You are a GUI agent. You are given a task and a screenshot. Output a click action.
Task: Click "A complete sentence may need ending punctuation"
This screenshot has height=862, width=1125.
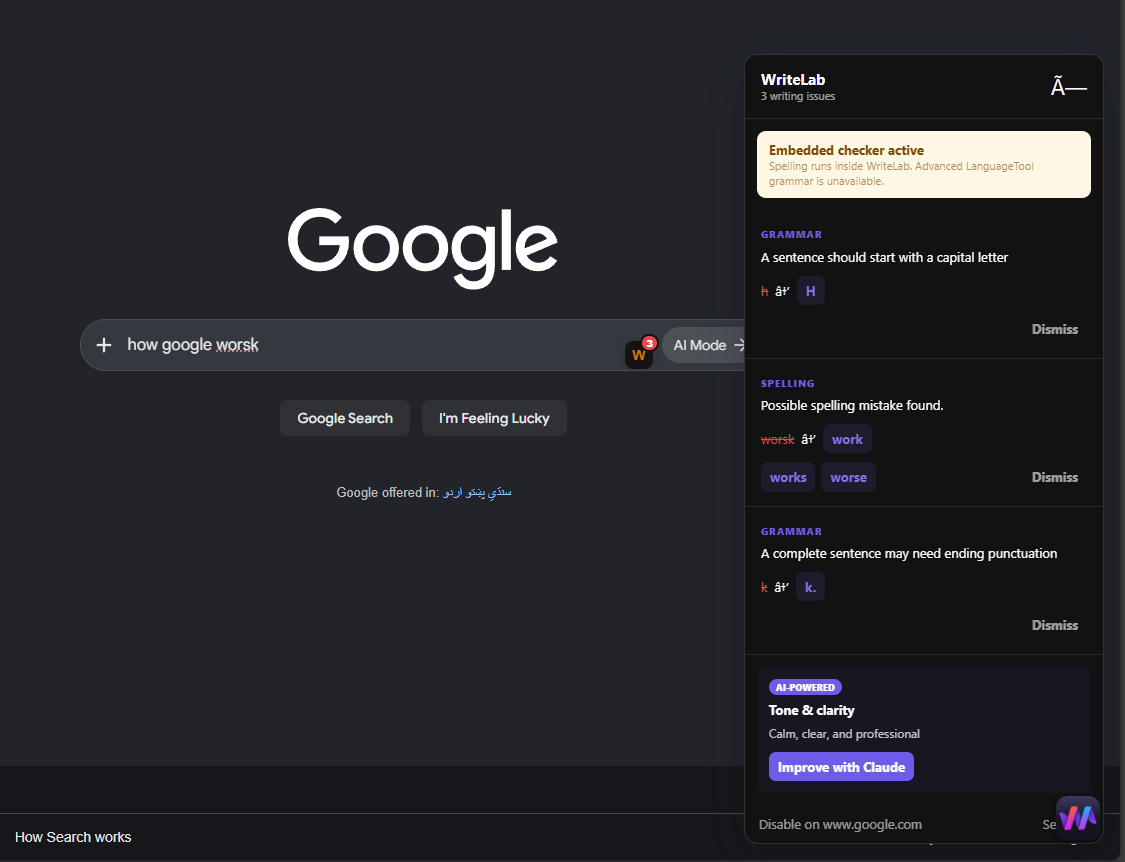(909, 553)
